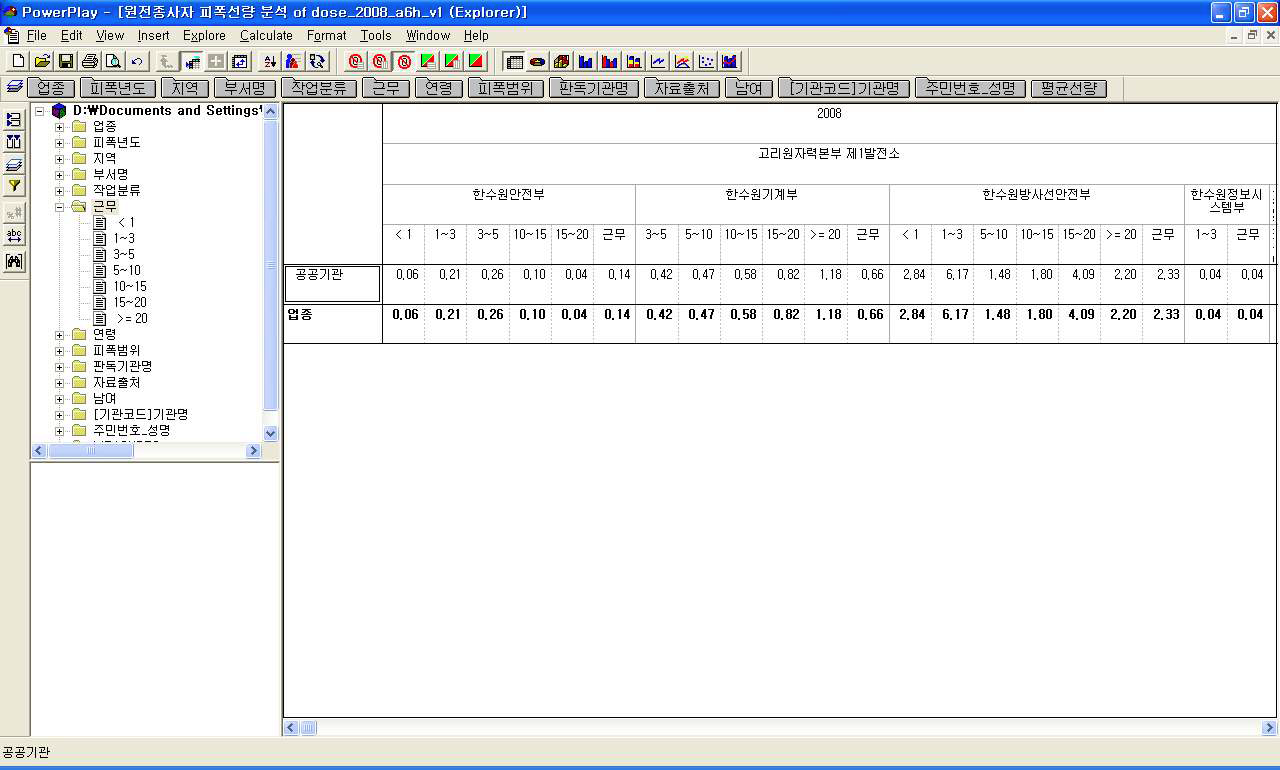Screen dimensions: 1280x770
Task: Expand the 업종 folder in the tree
Action: [x=59, y=126]
